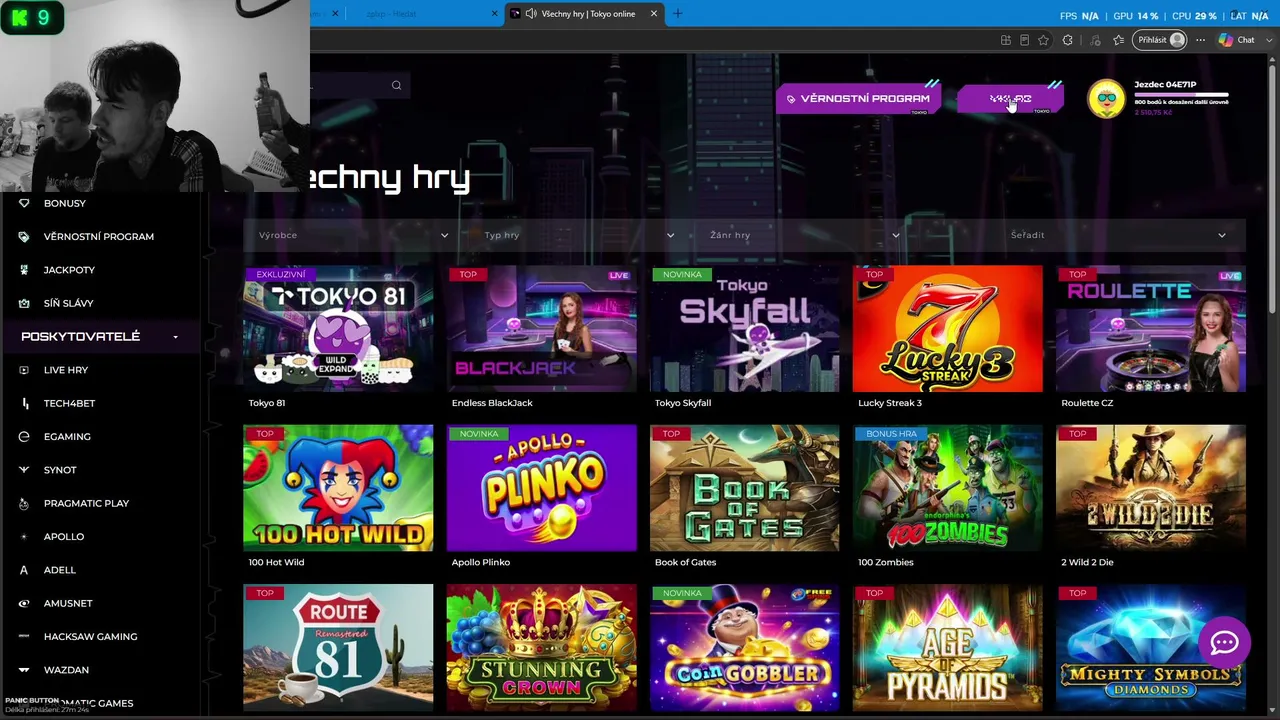Click the level progress bar under Jezdec

[1181, 95]
